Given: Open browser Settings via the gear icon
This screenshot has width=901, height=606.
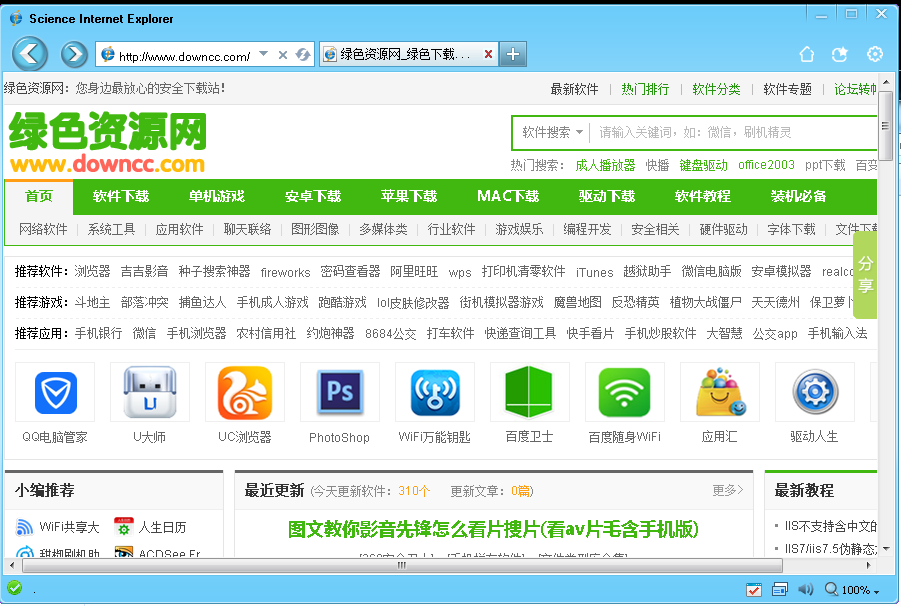Looking at the screenshot, I should pos(875,54).
